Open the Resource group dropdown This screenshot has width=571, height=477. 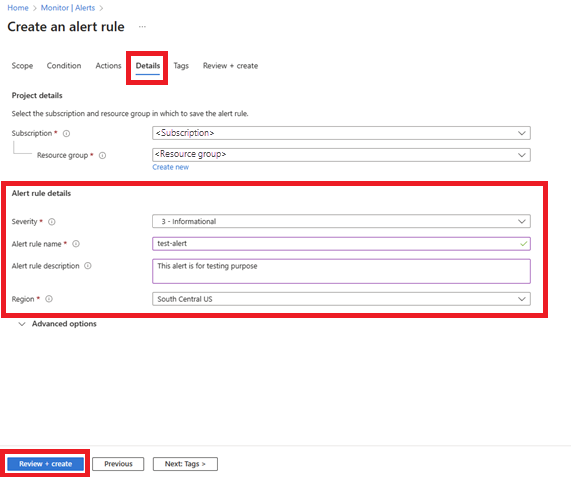coord(341,155)
